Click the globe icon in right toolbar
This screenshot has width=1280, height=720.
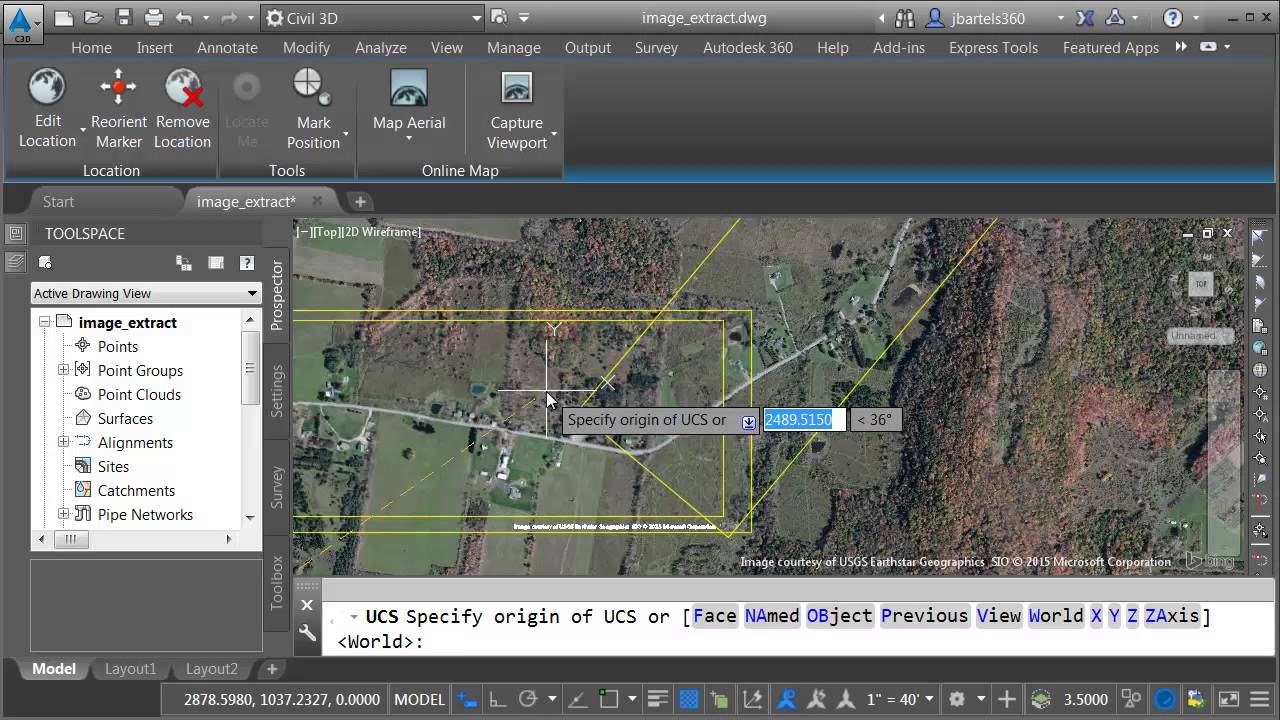(1260, 370)
